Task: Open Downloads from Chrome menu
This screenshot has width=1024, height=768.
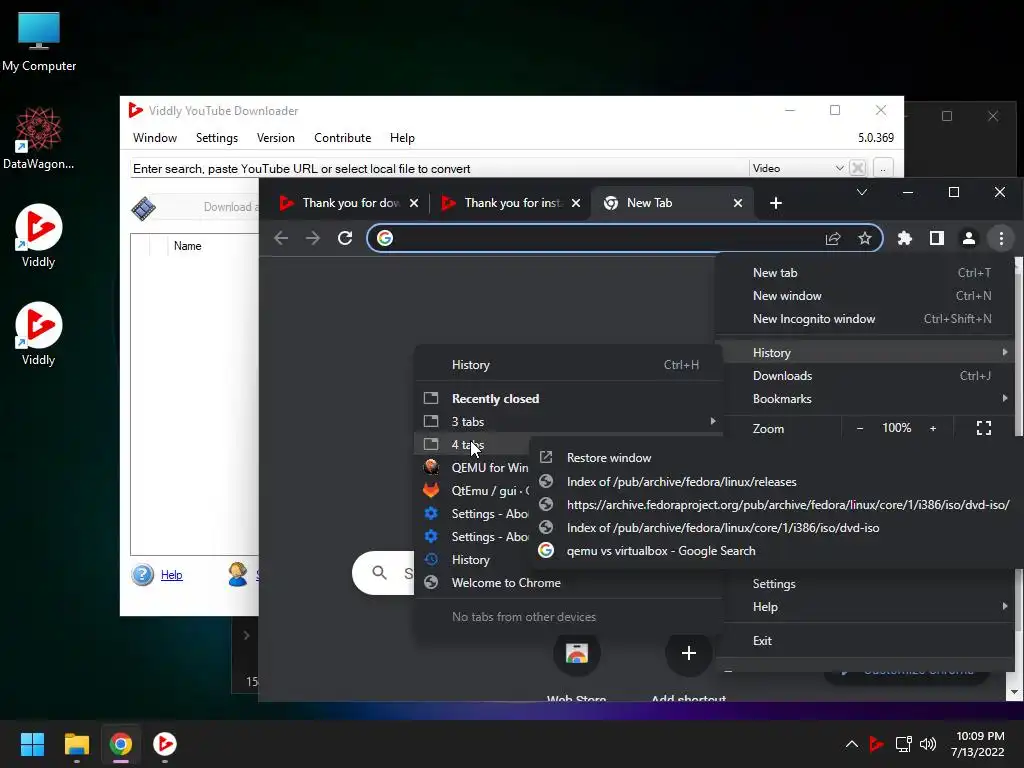Action: (865, 376)
